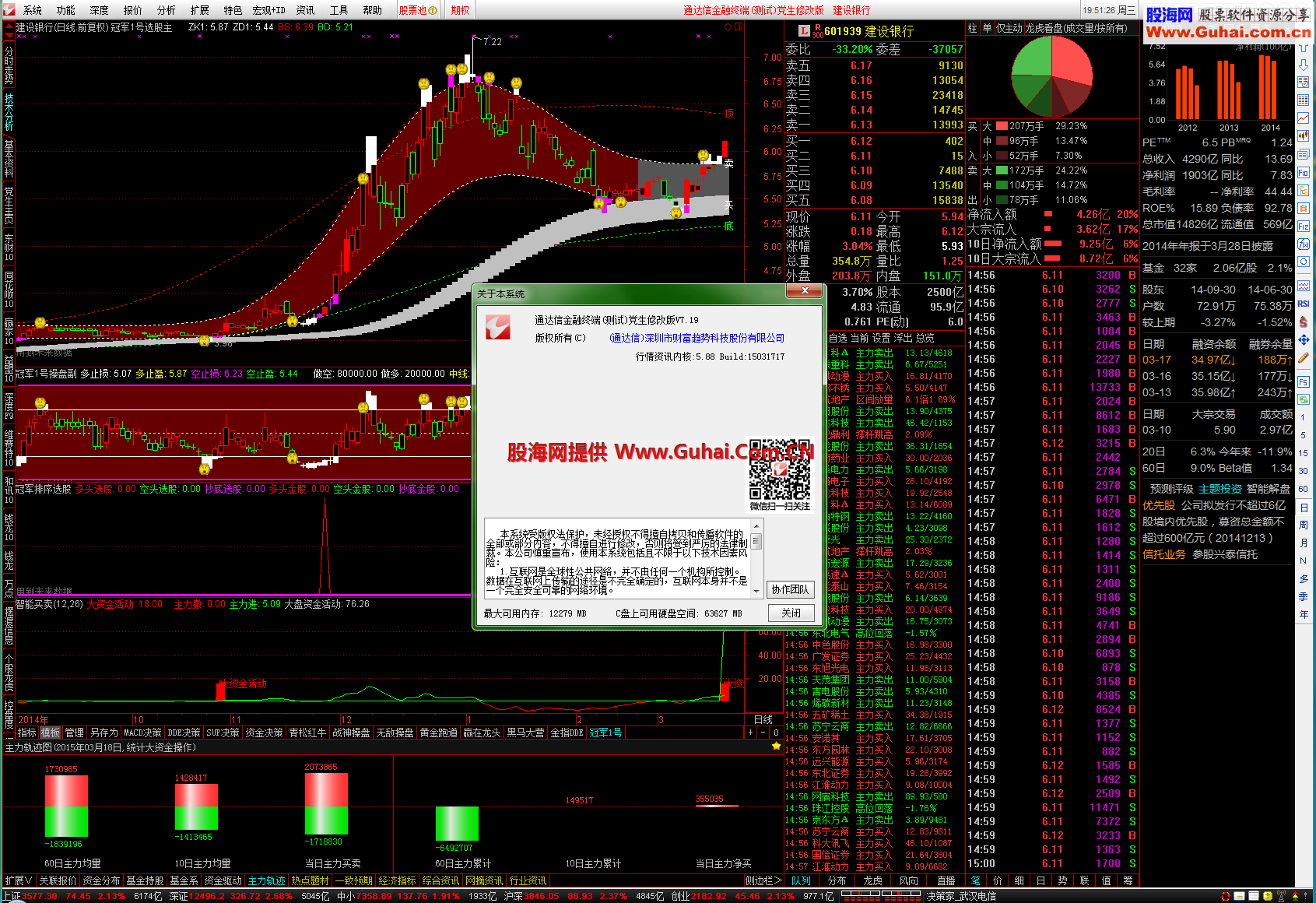
Task: Switch to the MACD决策 template tab
Action: click(142, 733)
